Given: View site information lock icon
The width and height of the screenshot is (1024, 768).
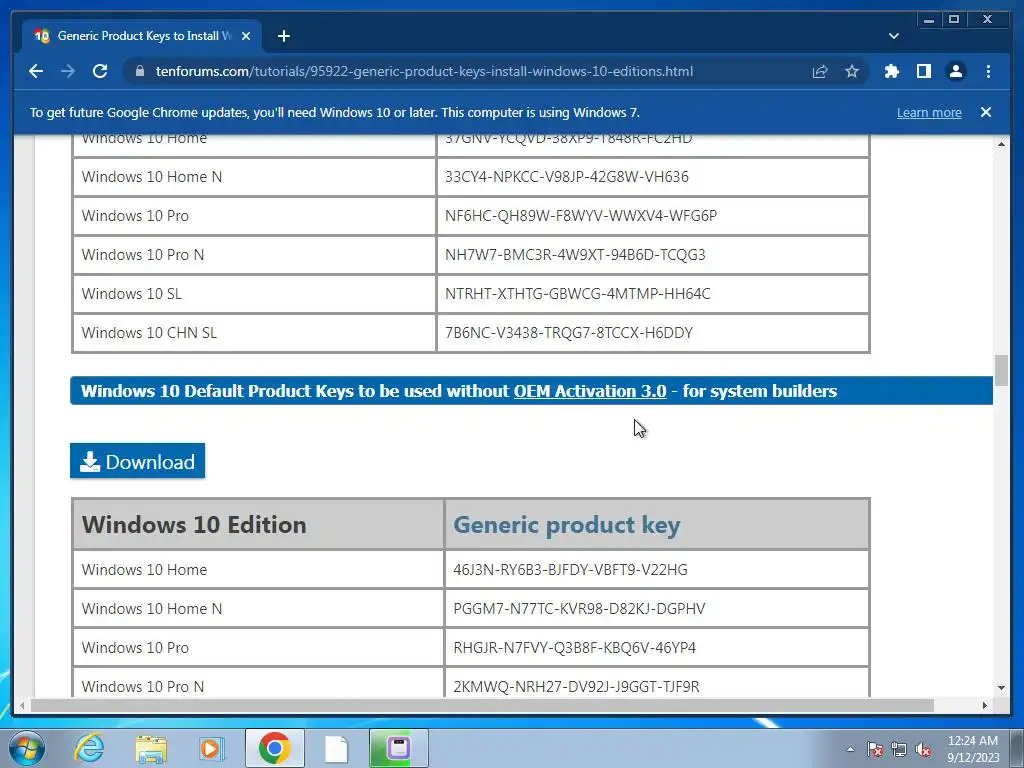Looking at the screenshot, I should pyautogui.click(x=140, y=71).
